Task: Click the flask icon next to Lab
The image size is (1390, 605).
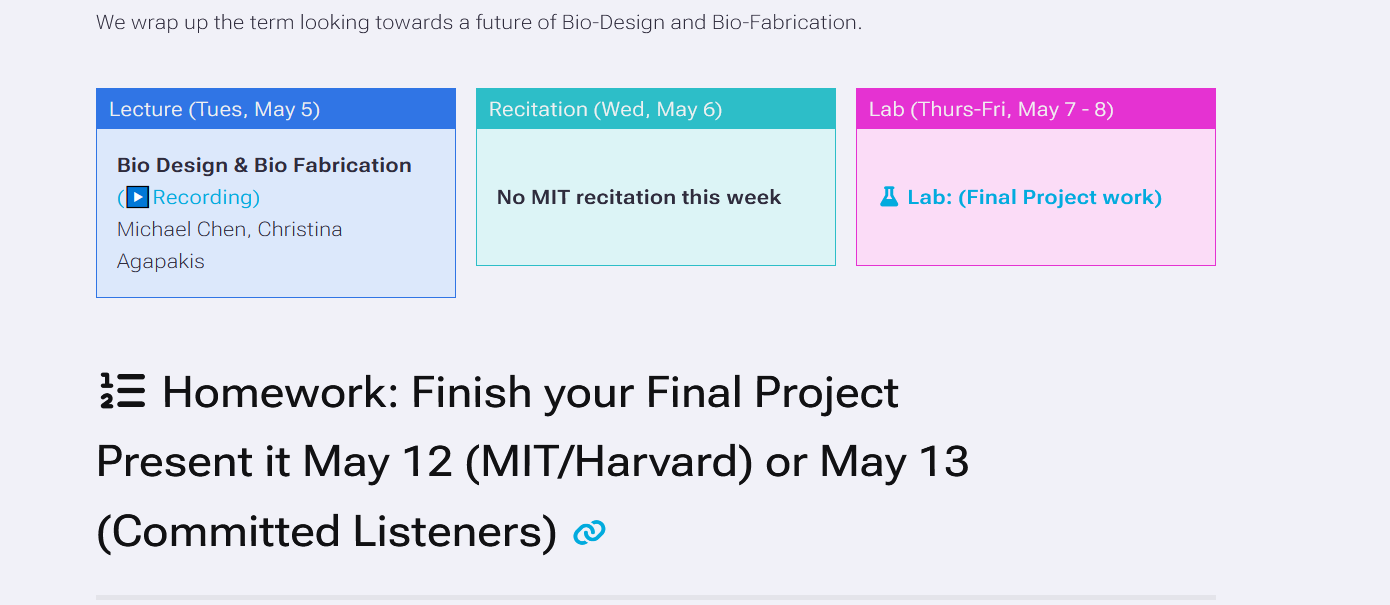Action: point(889,197)
